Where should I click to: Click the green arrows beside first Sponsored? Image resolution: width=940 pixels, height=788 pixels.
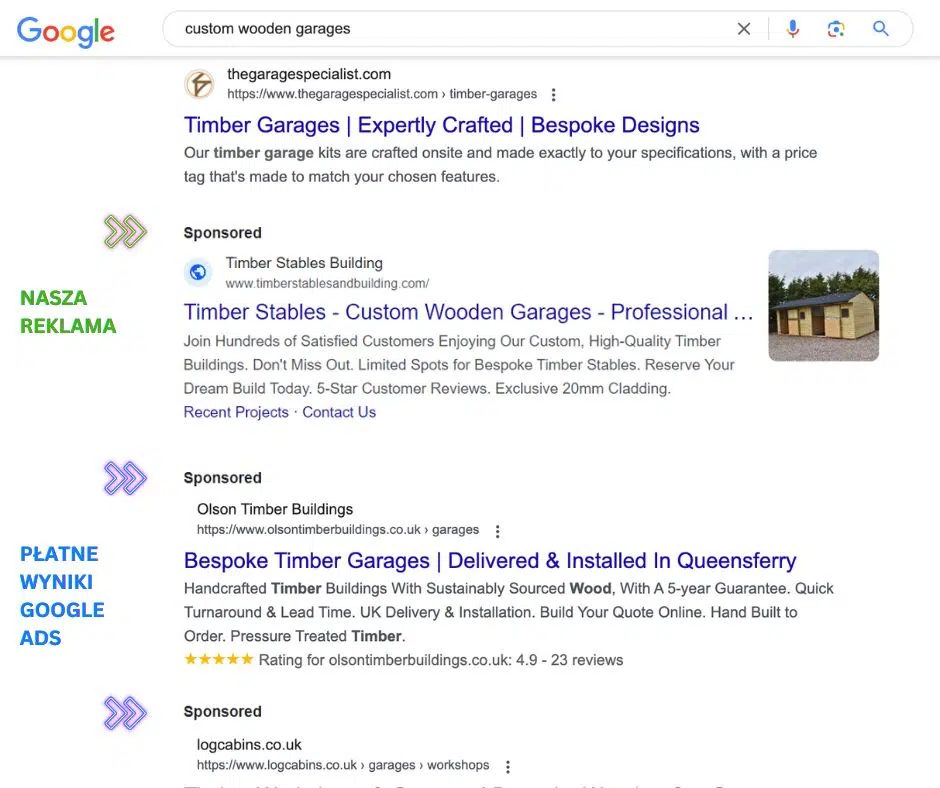click(125, 233)
